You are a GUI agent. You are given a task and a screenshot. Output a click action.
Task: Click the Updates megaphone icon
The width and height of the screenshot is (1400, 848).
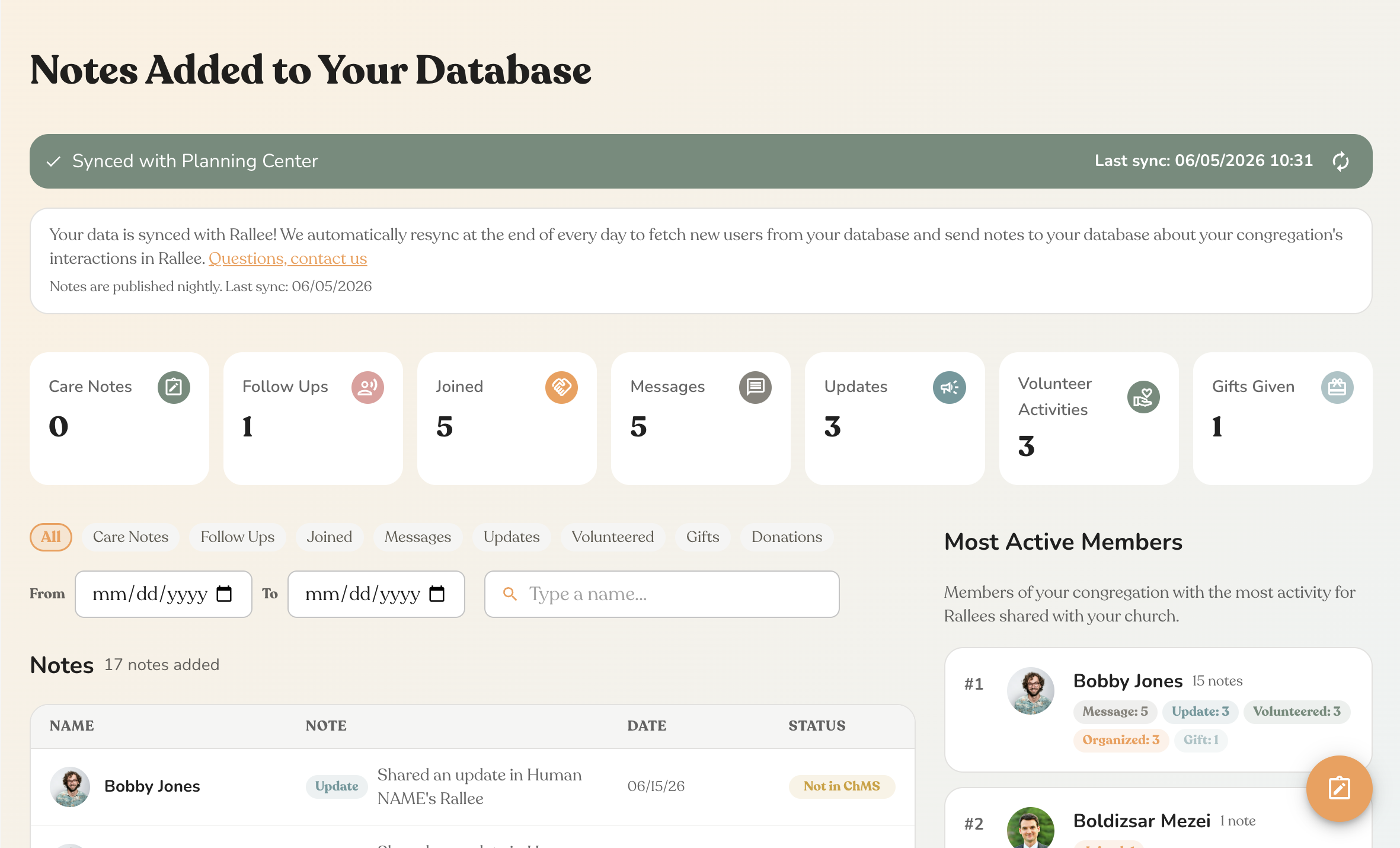click(x=950, y=387)
